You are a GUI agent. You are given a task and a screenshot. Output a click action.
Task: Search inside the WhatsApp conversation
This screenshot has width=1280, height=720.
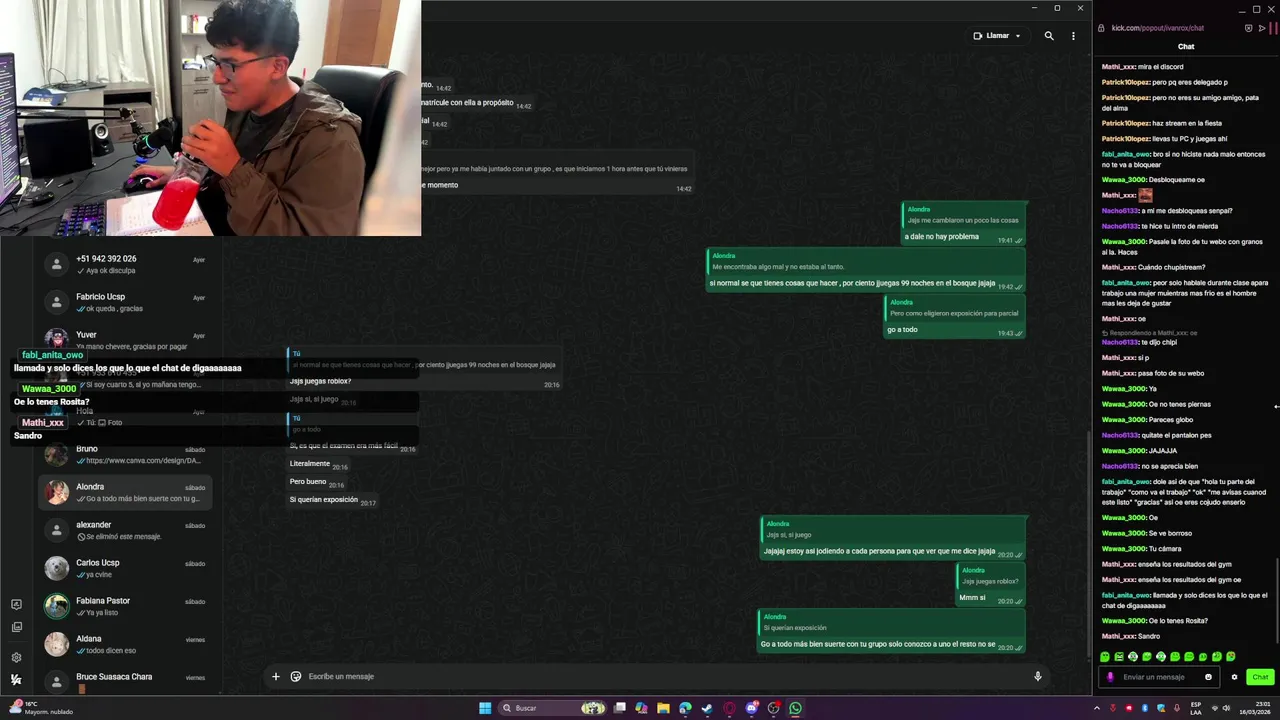click(1049, 36)
